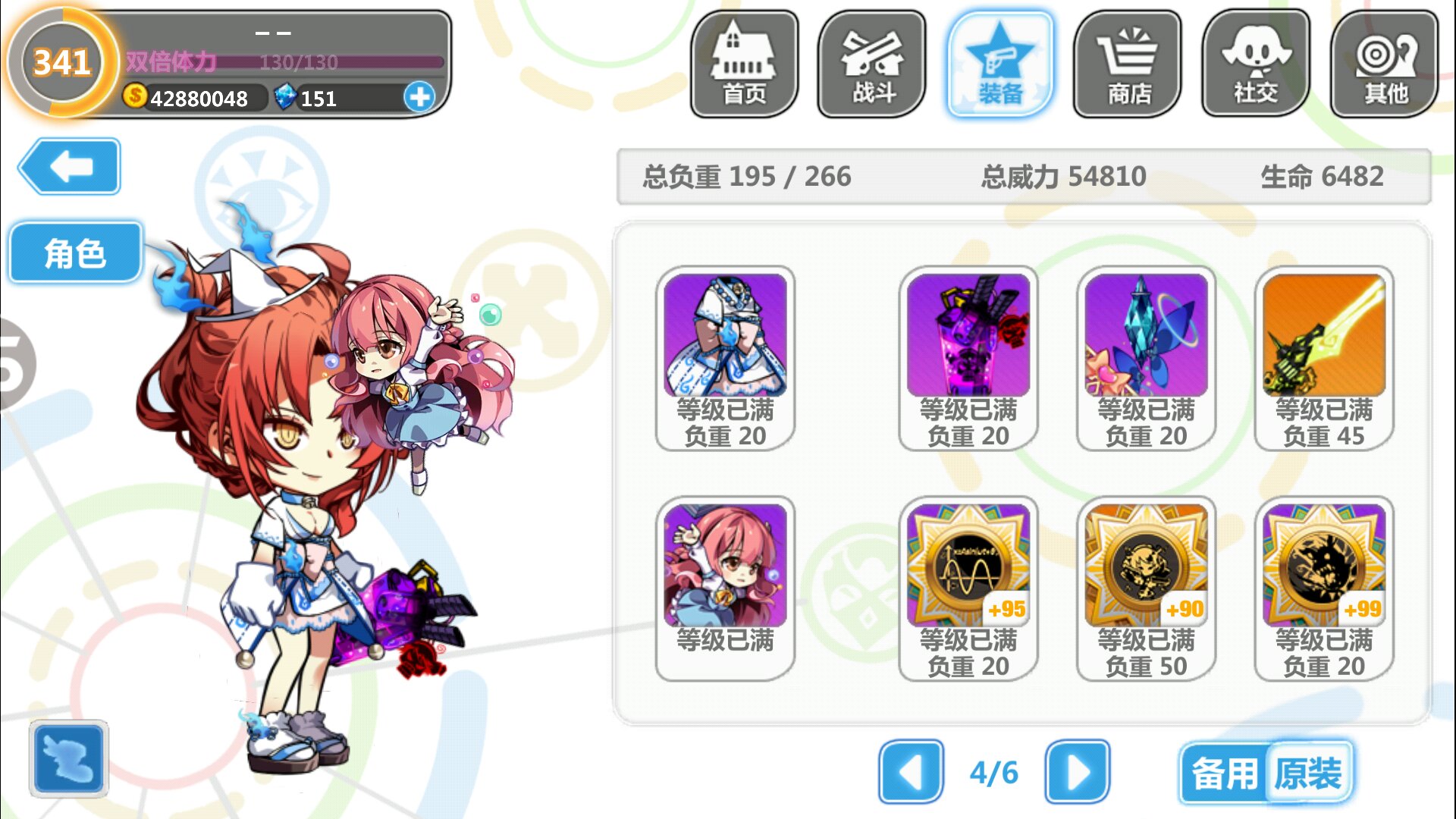1456x819 pixels.
Task: Click the blue back arrow button
Action: click(70, 166)
